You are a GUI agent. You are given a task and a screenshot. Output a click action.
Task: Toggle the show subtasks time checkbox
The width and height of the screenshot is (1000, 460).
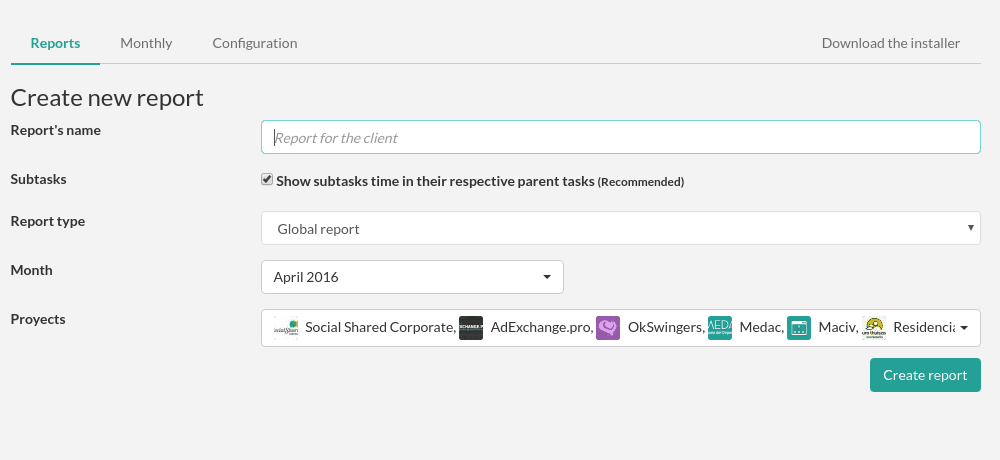[x=267, y=180]
